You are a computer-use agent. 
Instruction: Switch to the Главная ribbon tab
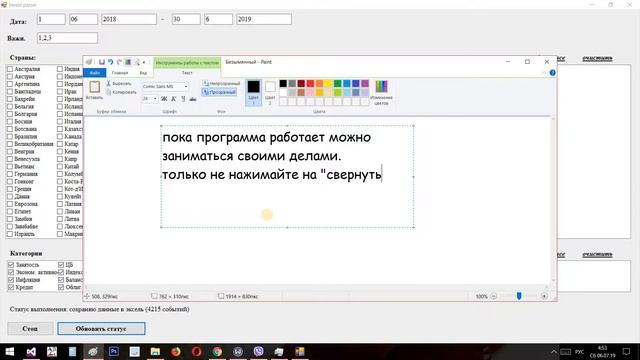(x=120, y=73)
